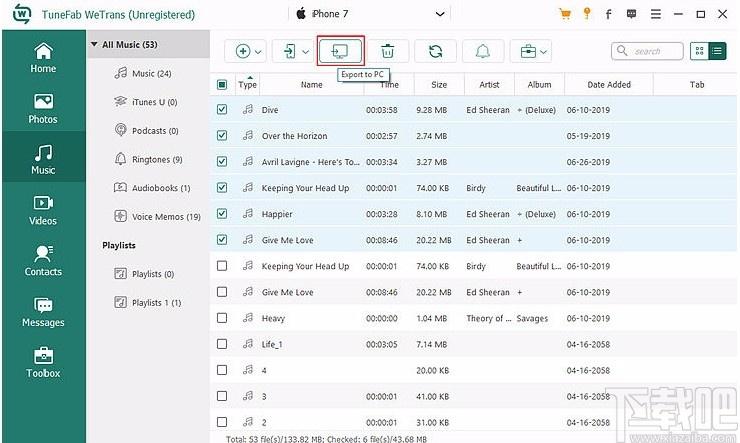Uncheck the Avril Lavigne song checkbox
740x443 pixels.
(x=222, y=161)
